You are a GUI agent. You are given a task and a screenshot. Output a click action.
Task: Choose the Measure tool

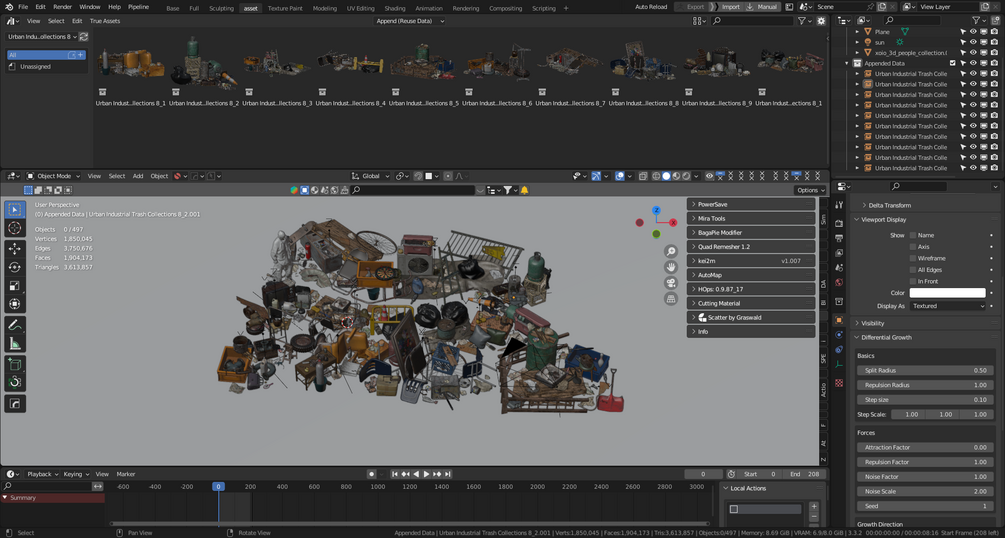tap(15, 344)
